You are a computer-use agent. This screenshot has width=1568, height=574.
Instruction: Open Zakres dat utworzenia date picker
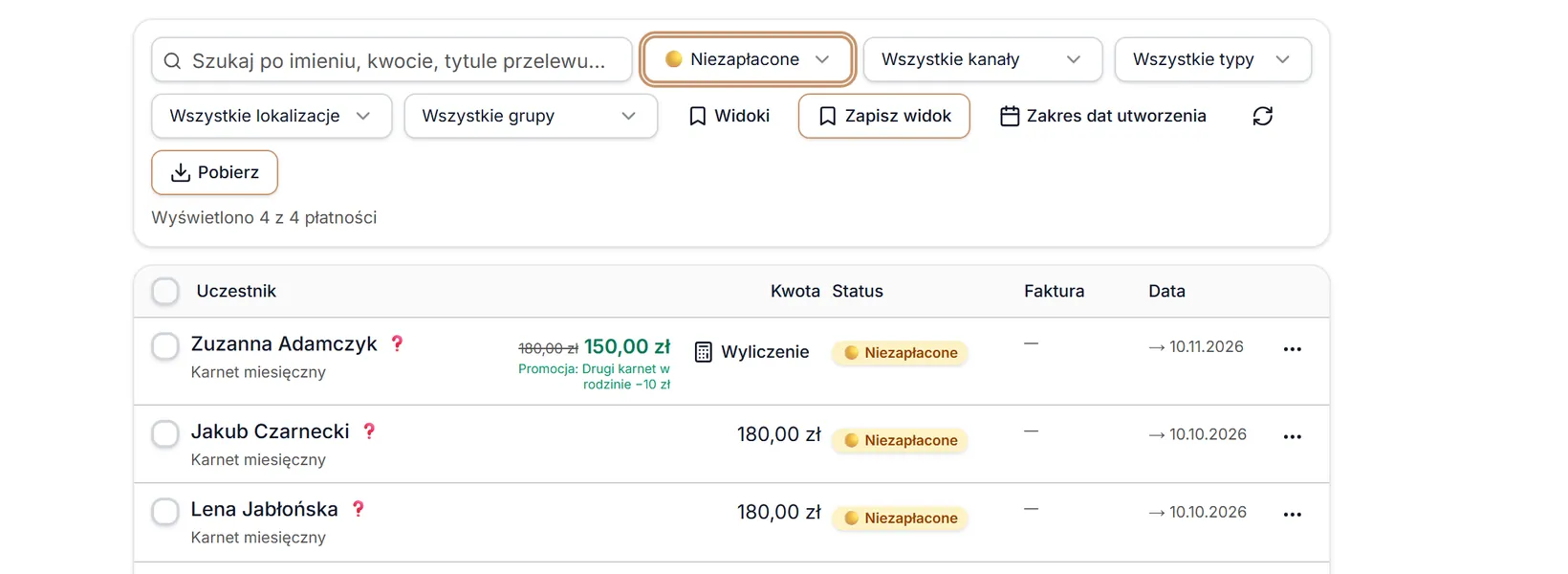click(1103, 116)
